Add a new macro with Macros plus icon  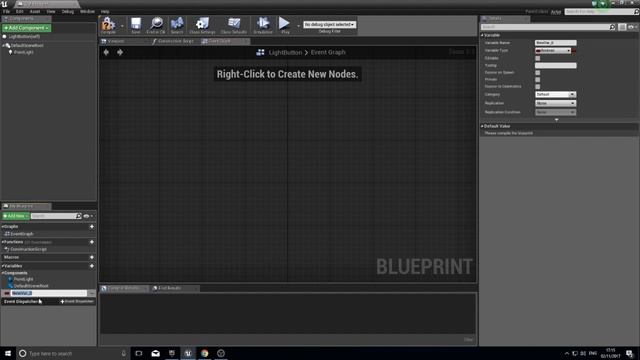[x=92, y=257]
